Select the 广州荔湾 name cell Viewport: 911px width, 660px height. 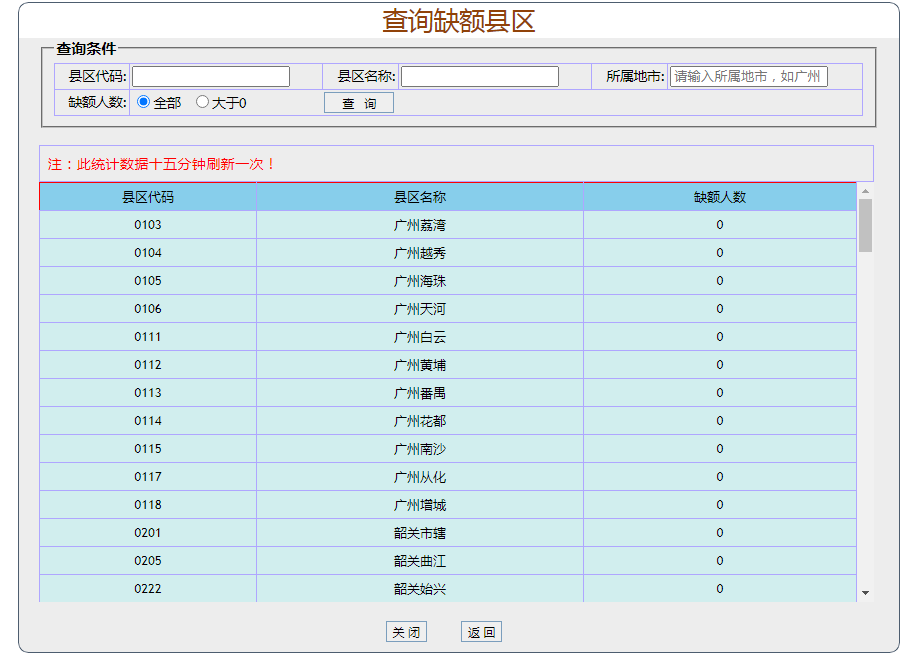[x=419, y=225]
